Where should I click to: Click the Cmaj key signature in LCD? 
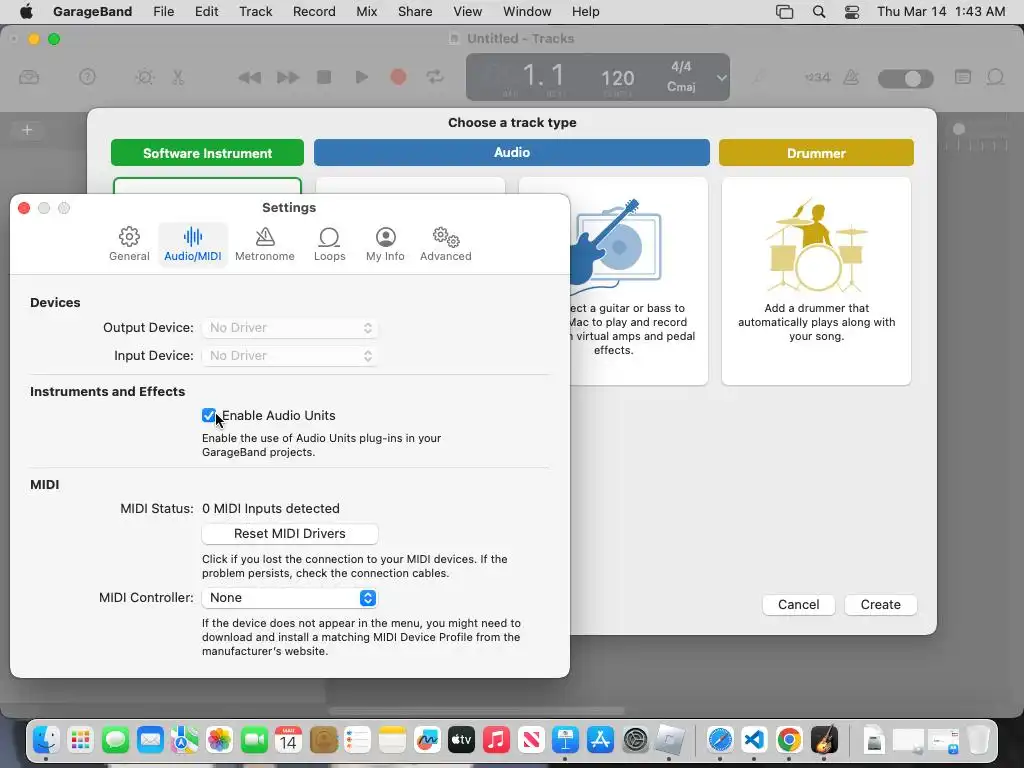(x=681, y=86)
